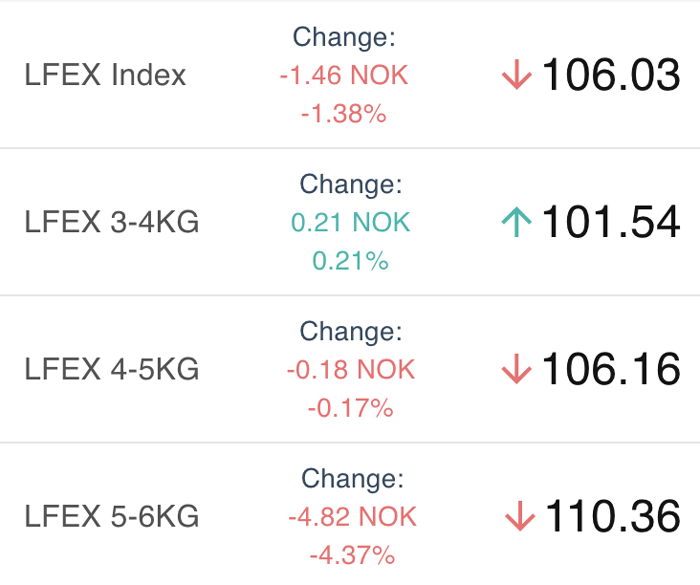Click the 0.21 NOK change figure
The image size is (700, 585).
(x=350, y=222)
